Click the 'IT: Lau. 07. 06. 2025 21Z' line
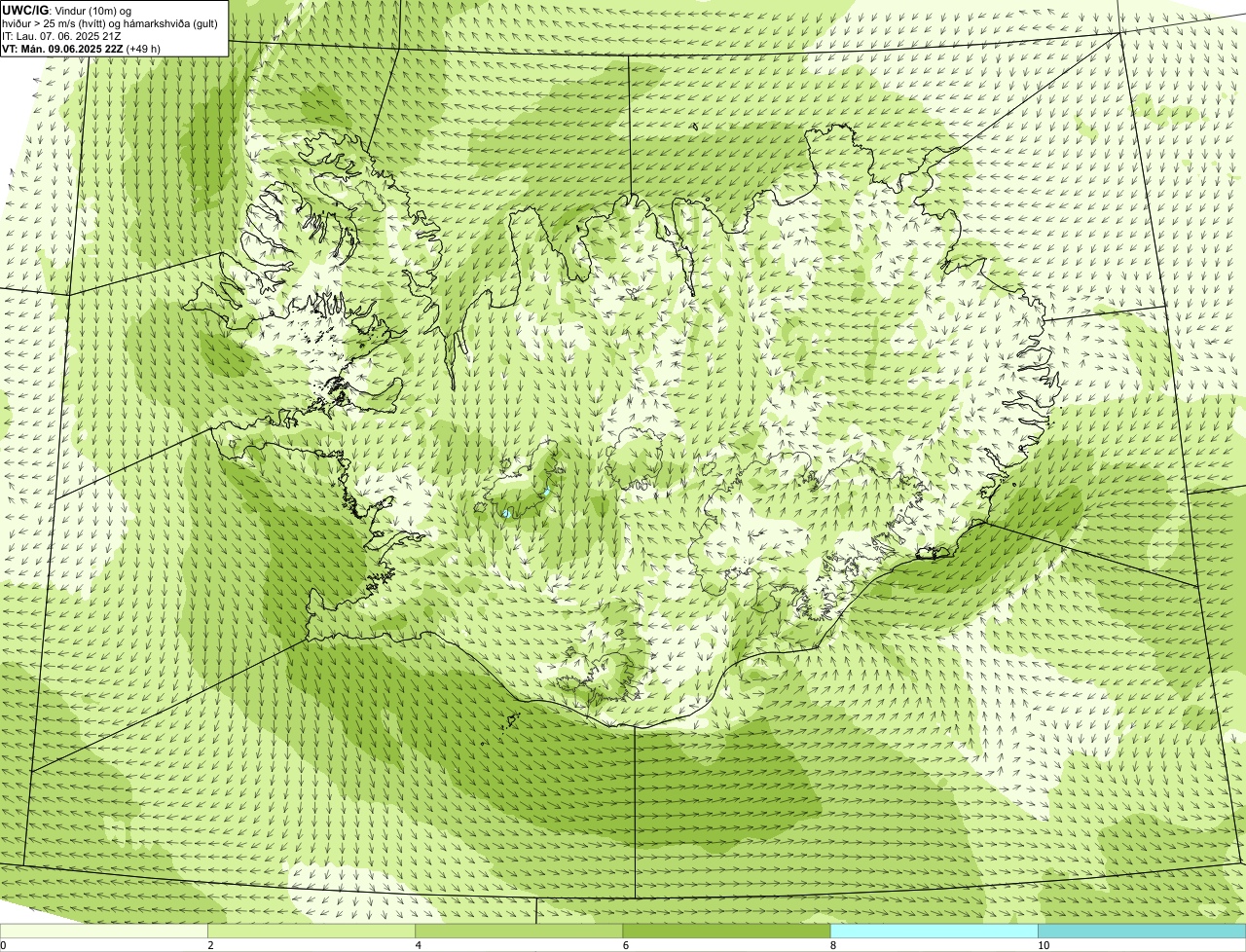The width and height of the screenshot is (1246, 952). click(x=61, y=35)
